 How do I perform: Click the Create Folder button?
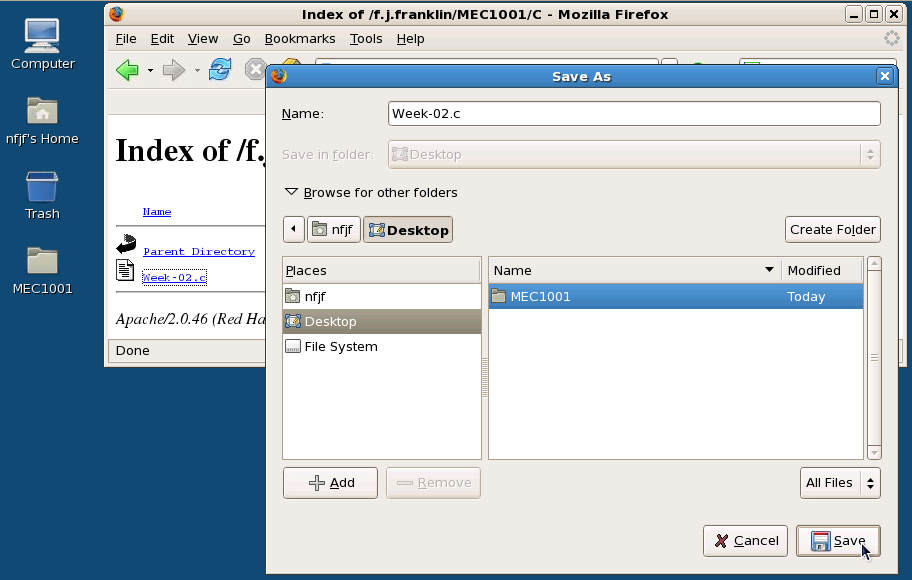tap(832, 229)
